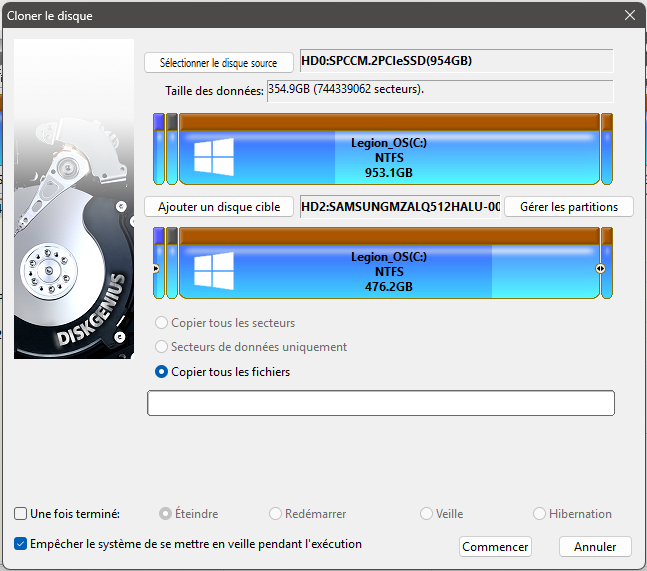Select target Legion_OS(C:) 476.2GB partition
The image size is (647, 571).
[x=389, y=263]
